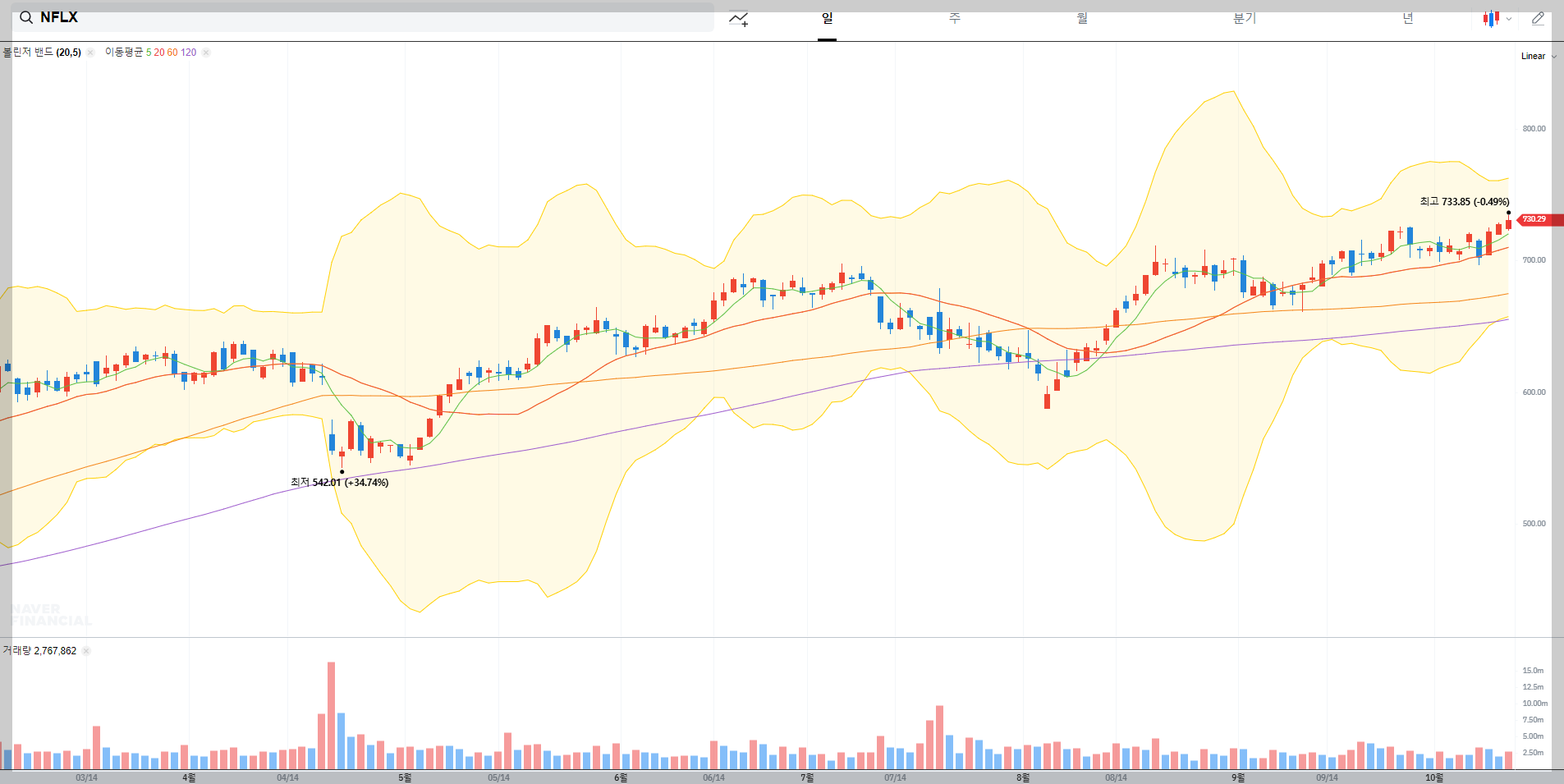Click the 500.00 price axis label
Screen dimensions: 1564x784
tap(1534, 524)
